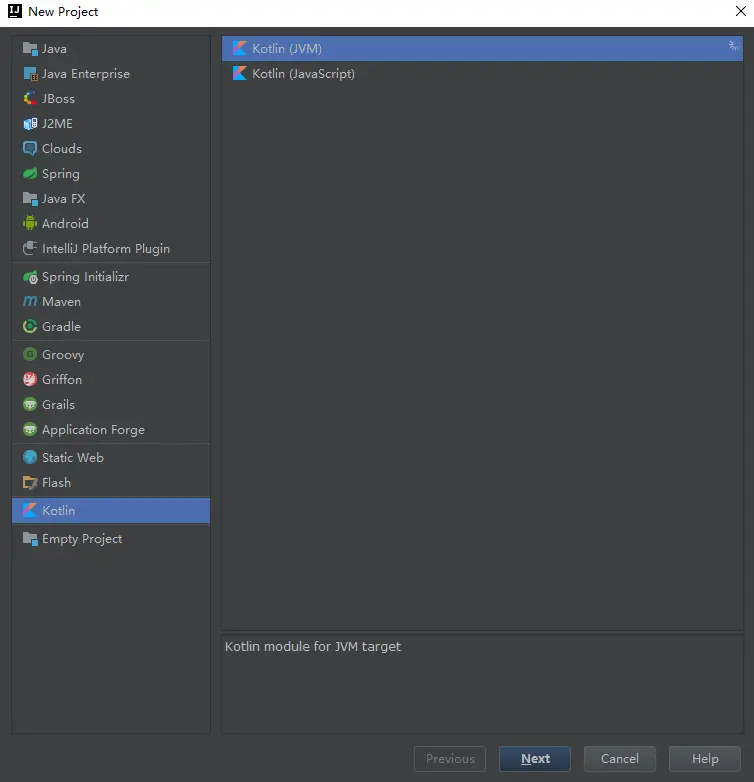The width and height of the screenshot is (754, 782).
Task: Select Kotlin (JavaScript) template text
Action: point(304,74)
